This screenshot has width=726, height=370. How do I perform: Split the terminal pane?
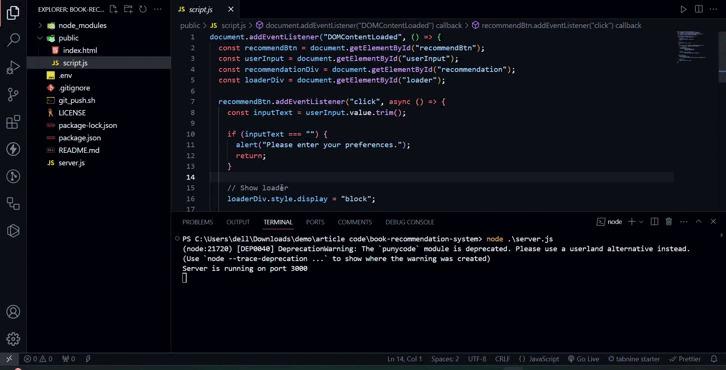(654, 222)
